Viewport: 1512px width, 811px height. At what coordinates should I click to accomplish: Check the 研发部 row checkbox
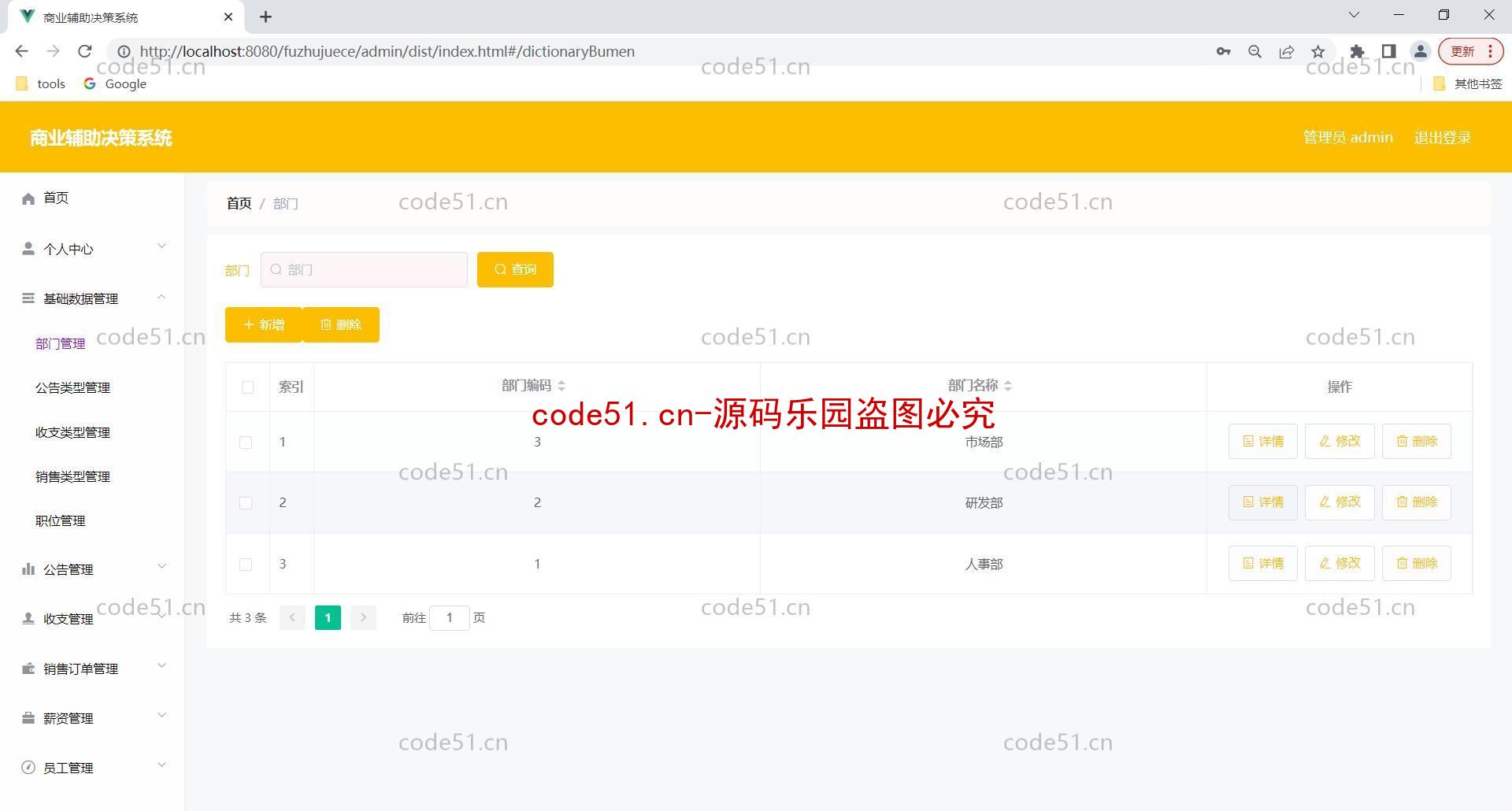(246, 503)
